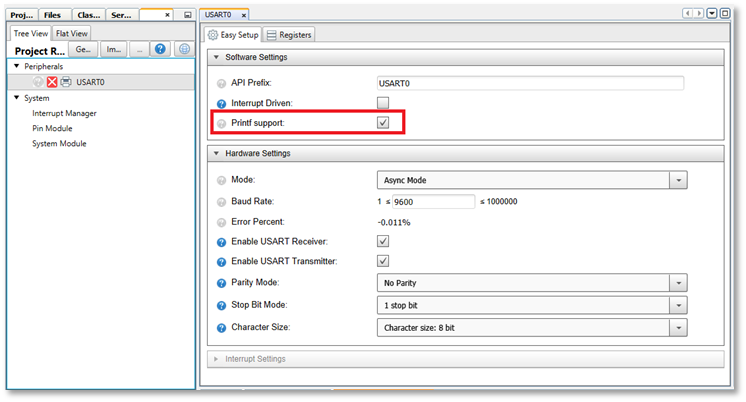Viewport: 746px width, 402px height.
Task: Switch to the Registers tab
Action: pyautogui.click(x=289, y=35)
